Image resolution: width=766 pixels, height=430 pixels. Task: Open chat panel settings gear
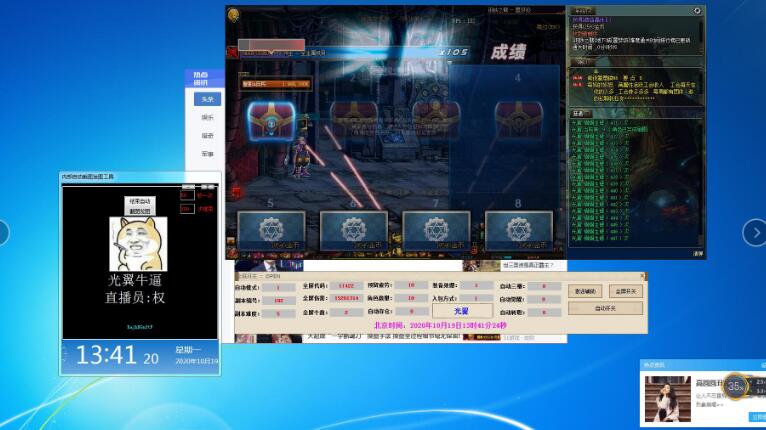[x=697, y=11]
